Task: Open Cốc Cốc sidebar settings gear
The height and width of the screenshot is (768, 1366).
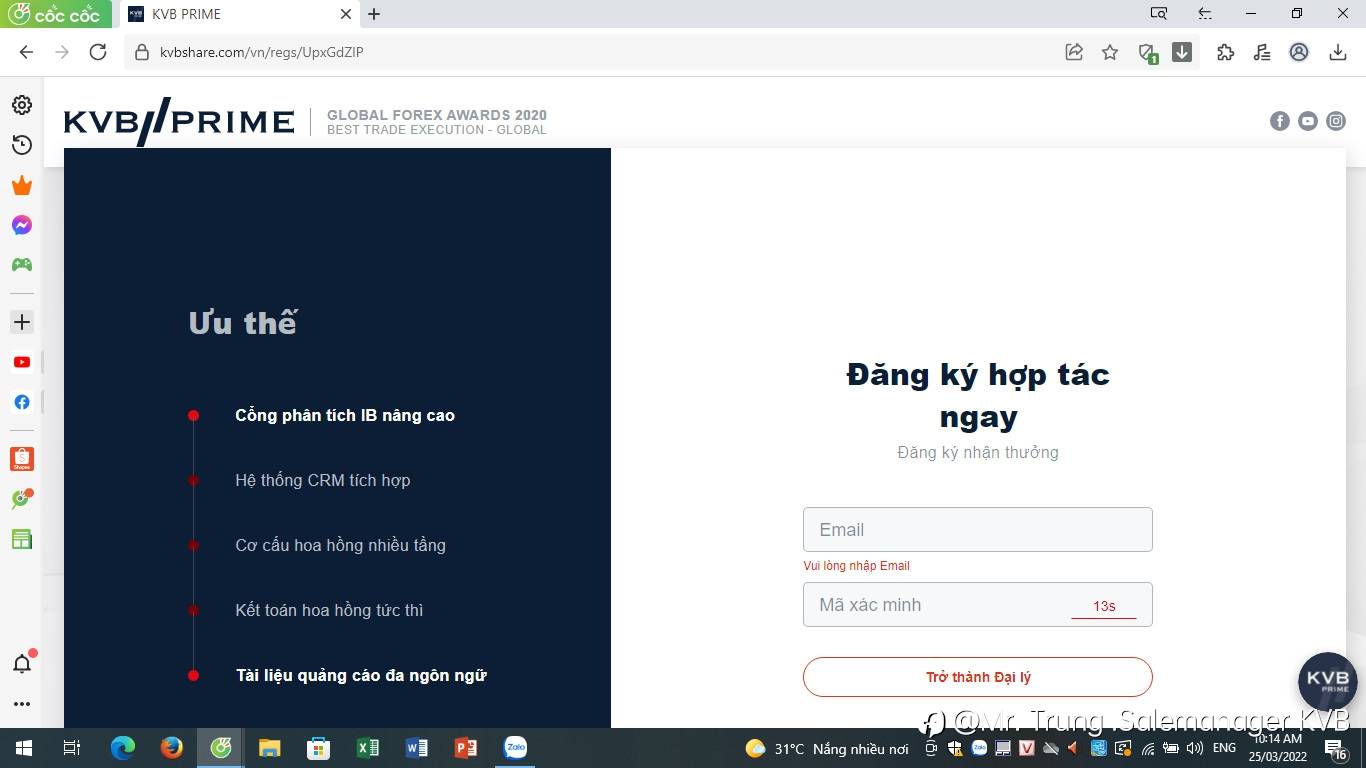Action: point(21,105)
